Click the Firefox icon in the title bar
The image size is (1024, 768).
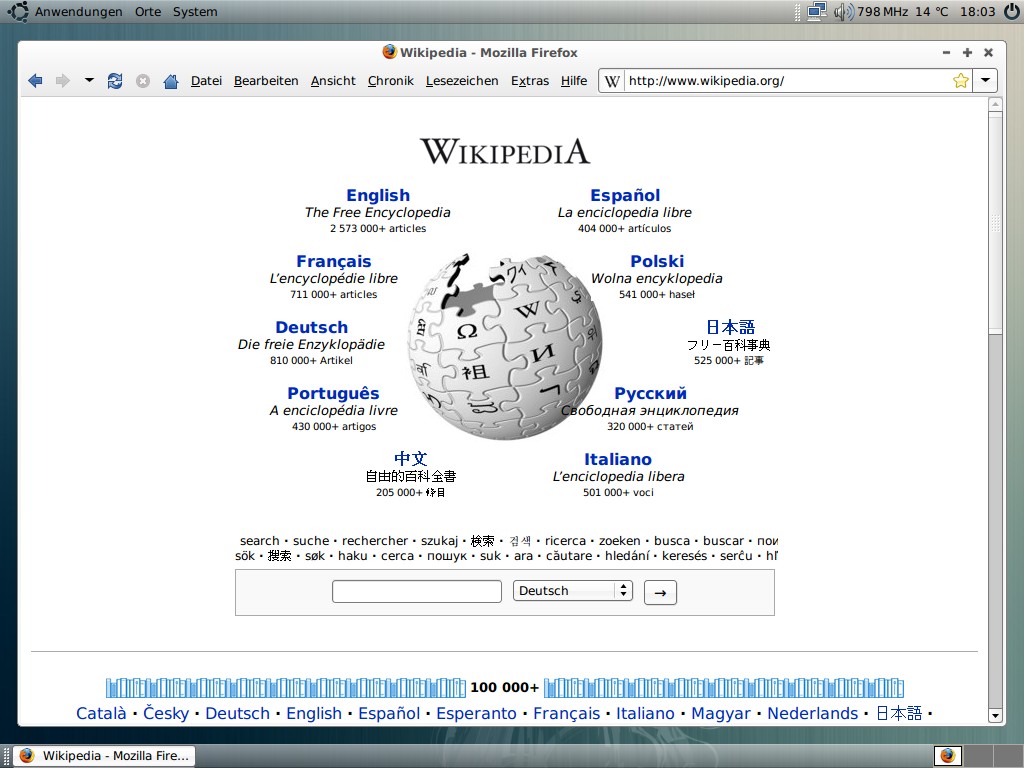tap(390, 52)
